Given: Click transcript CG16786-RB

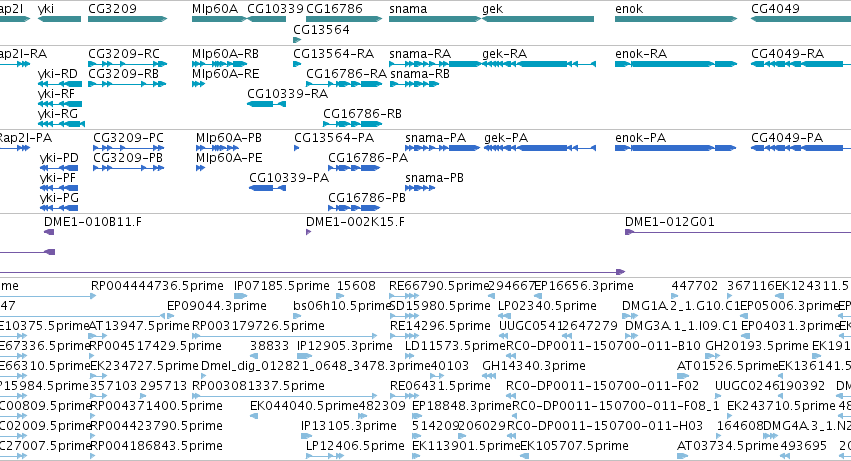Looking at the screenshot, I should click(x=363, y=114).
